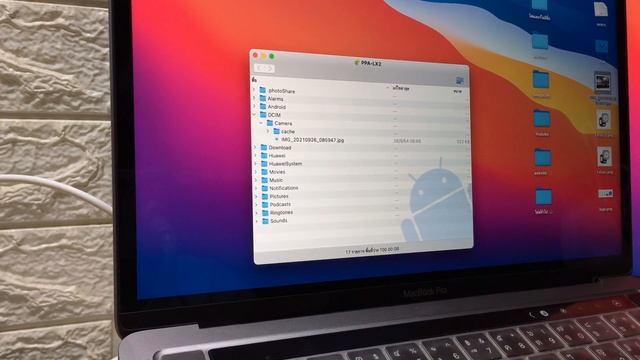Click the PPA-LX2 window title
640x360 pixels.
(x=371, y=63)
